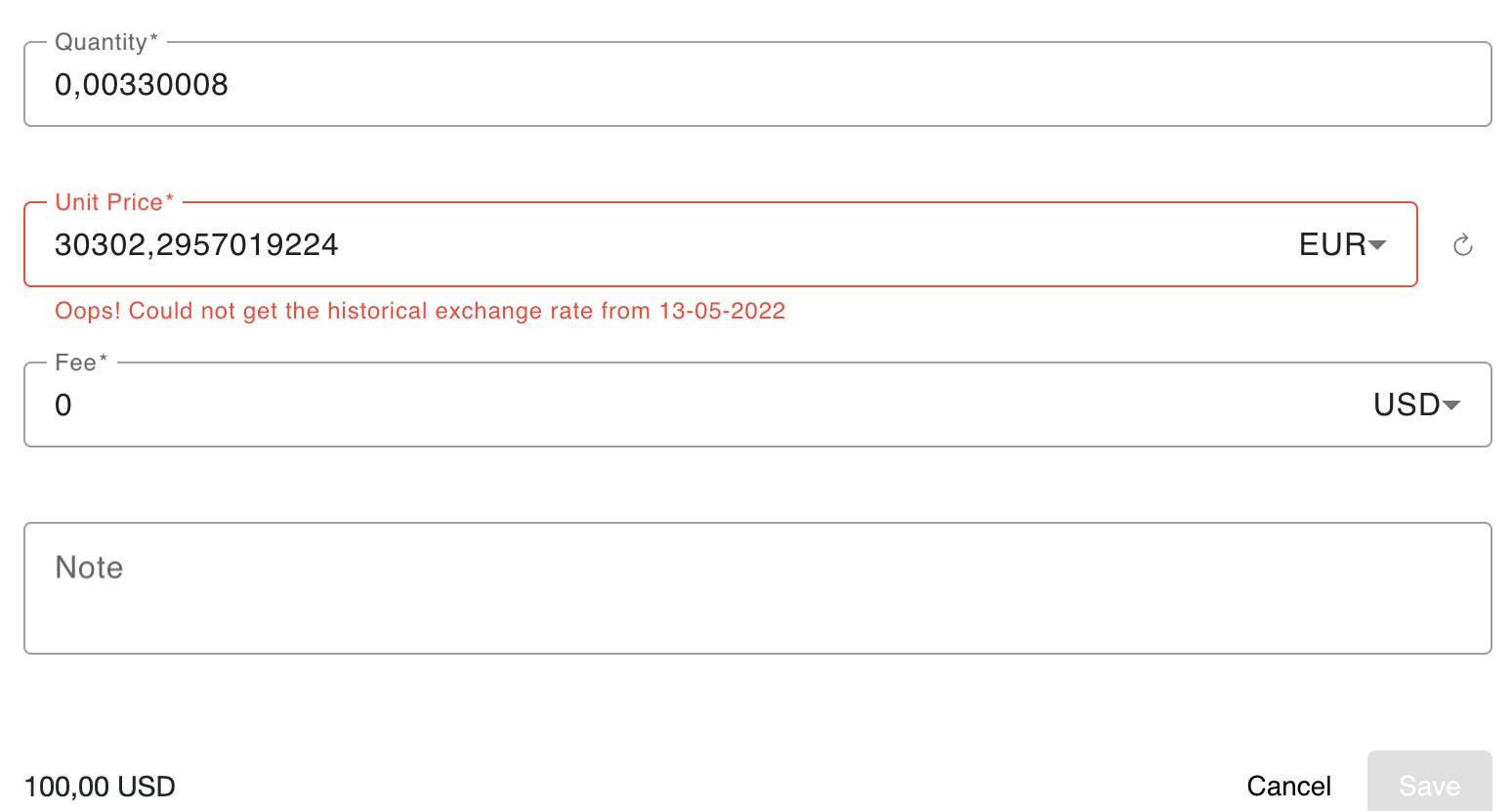This screenshot has width=1512, height=811.
Task: Click the exchange rate error message
Action: coord(419,311)
